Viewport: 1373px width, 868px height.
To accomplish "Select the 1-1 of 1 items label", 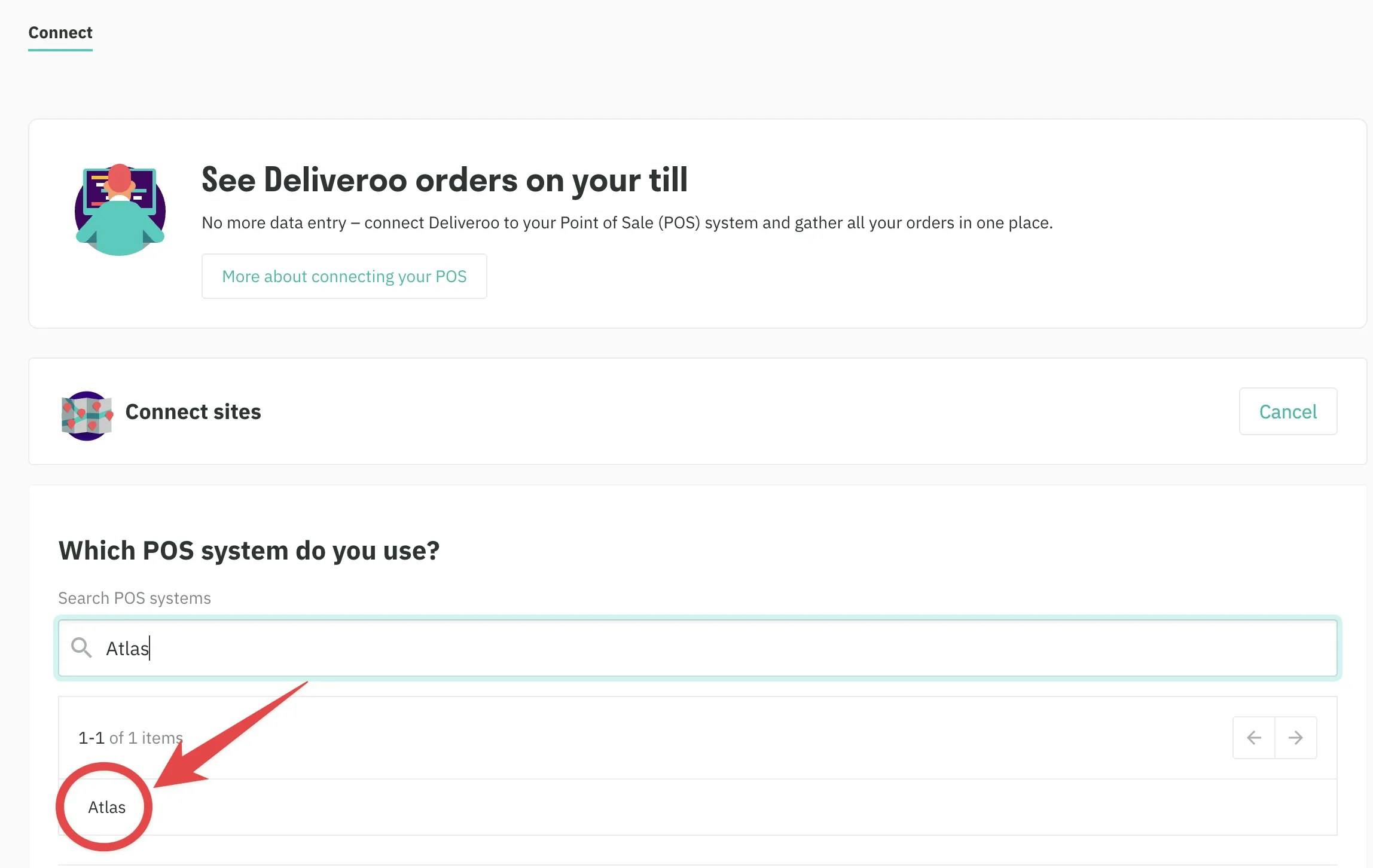I will [x=129, y=737].
